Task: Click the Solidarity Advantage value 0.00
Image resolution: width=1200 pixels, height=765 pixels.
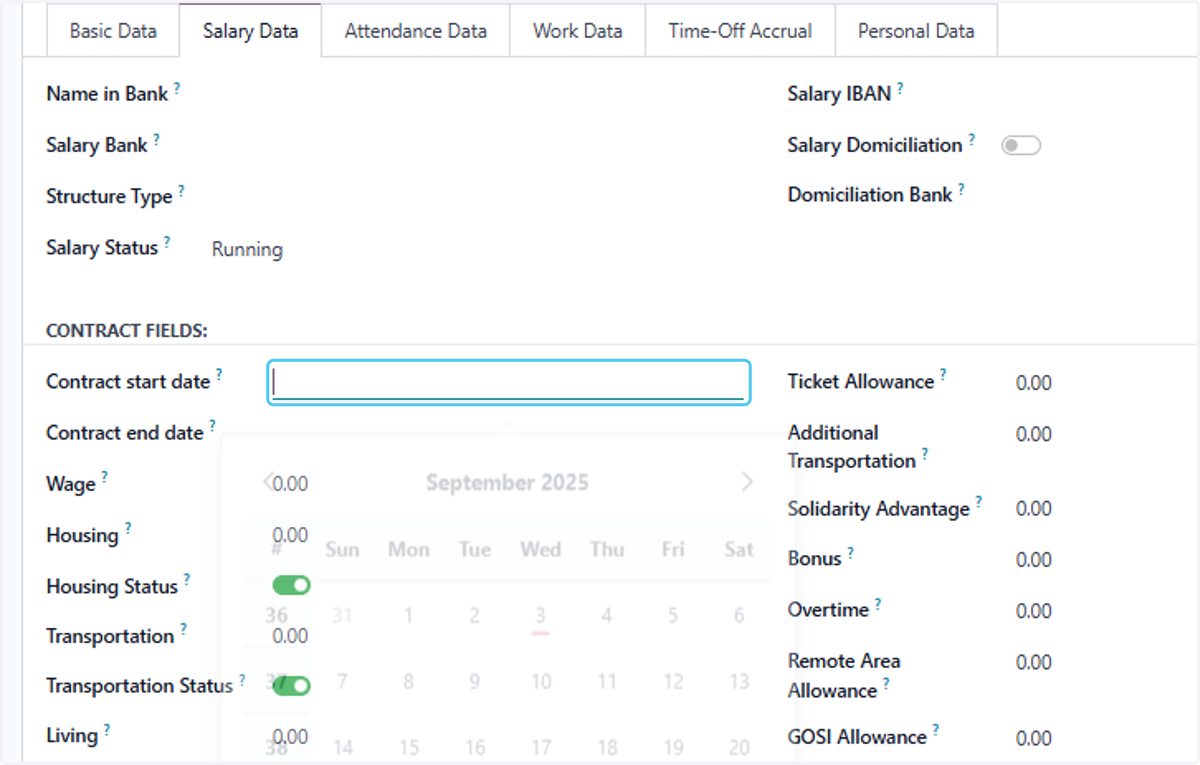Action: click(1033, 509)
